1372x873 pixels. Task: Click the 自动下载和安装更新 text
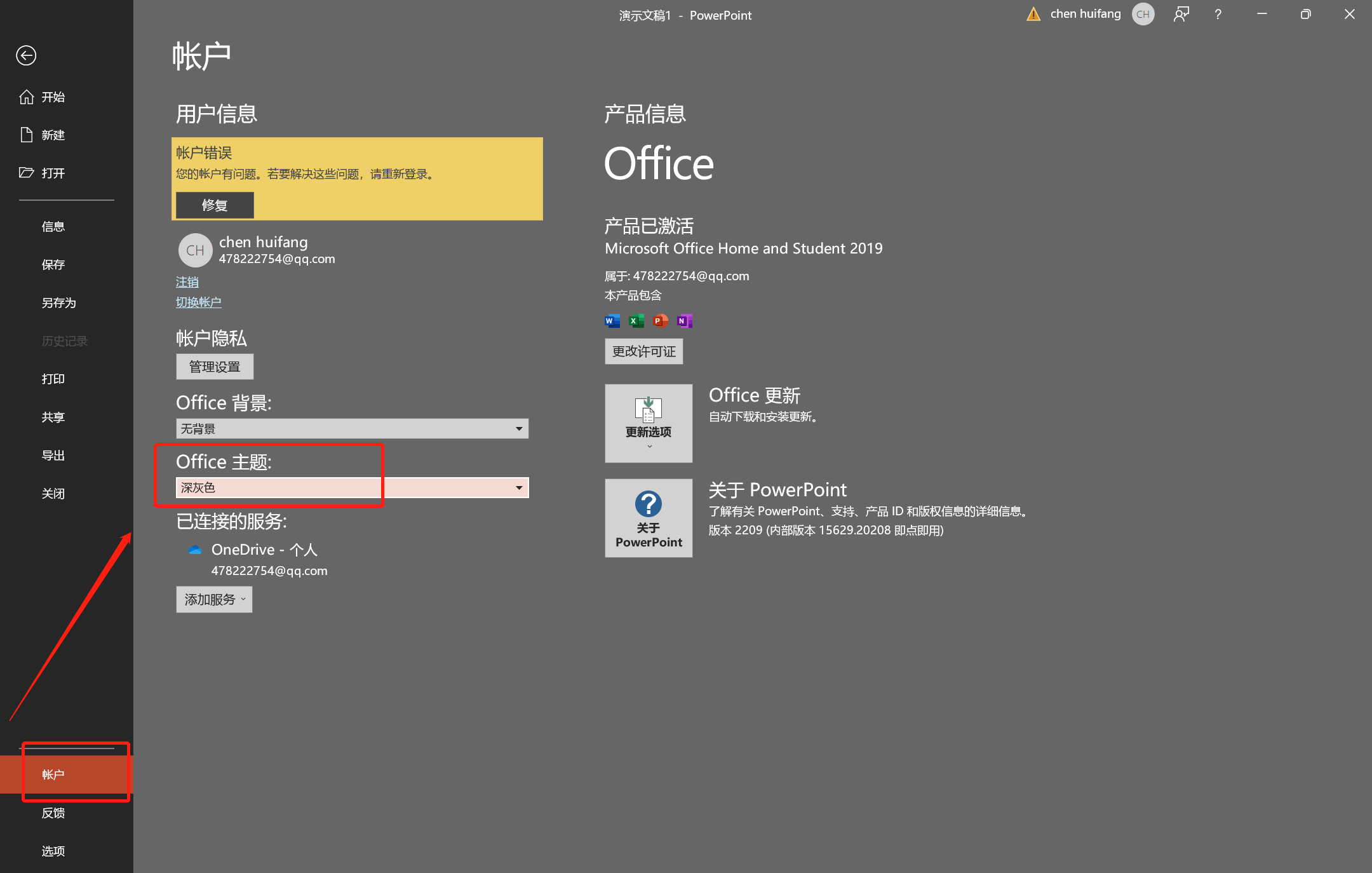click(x=765, y=416)
